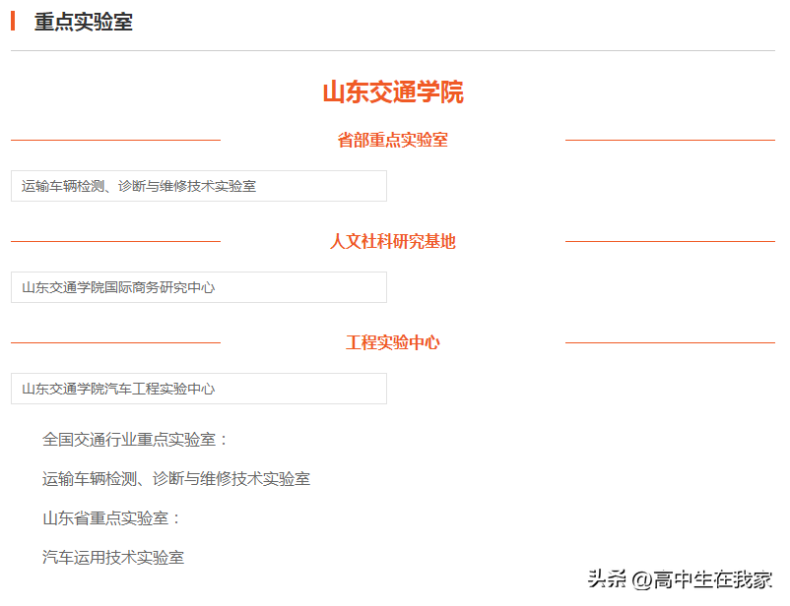
Task: Select the 省部重点实验室 section header
Action: point(393,140)
